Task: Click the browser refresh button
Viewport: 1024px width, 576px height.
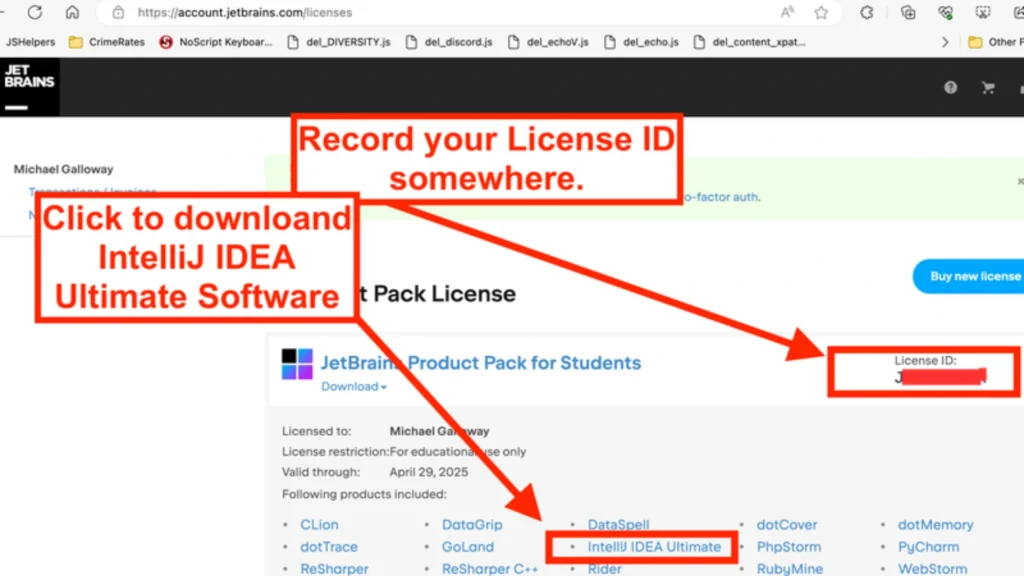Action: [x=35, y=13]
